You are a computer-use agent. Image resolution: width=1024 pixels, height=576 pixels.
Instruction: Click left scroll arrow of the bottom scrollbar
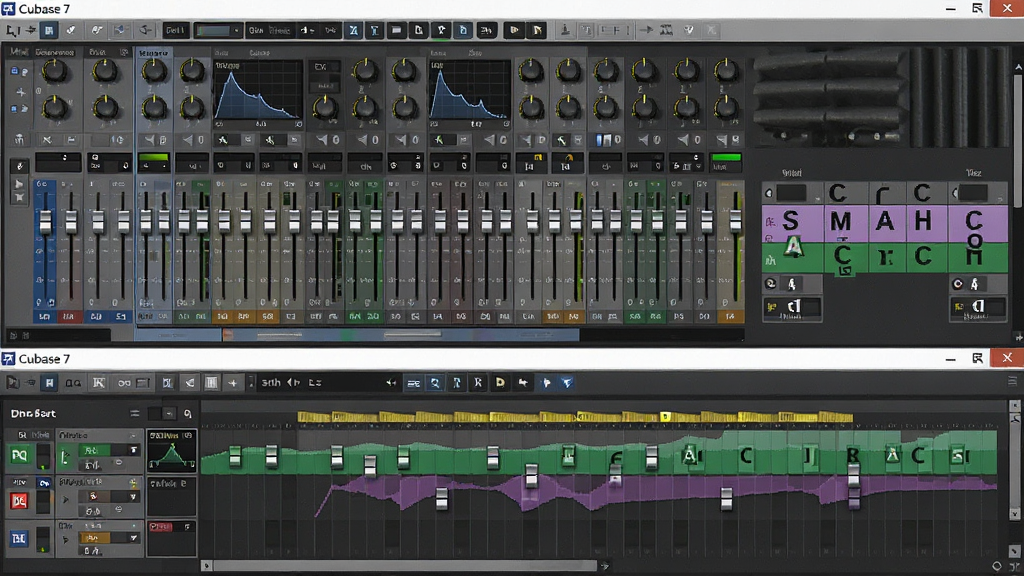tap(207, 566)
